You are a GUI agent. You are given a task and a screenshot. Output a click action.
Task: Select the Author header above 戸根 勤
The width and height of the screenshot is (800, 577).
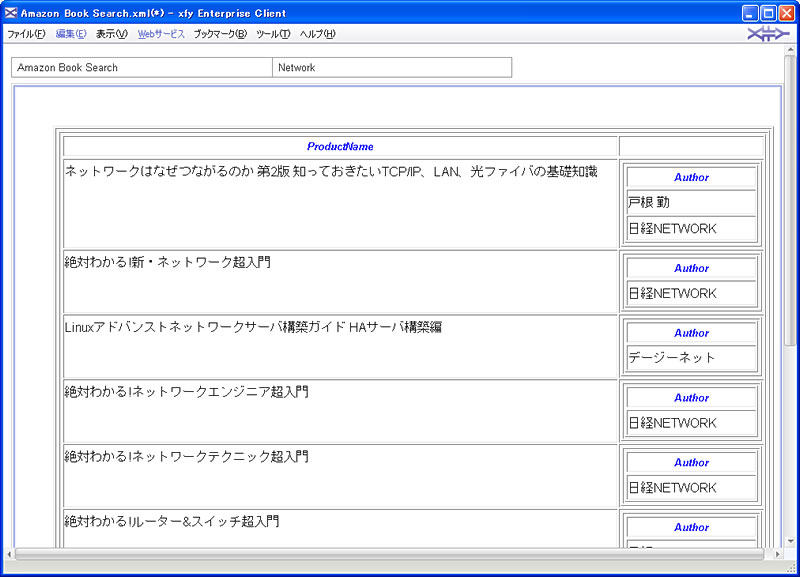point(691,178)
